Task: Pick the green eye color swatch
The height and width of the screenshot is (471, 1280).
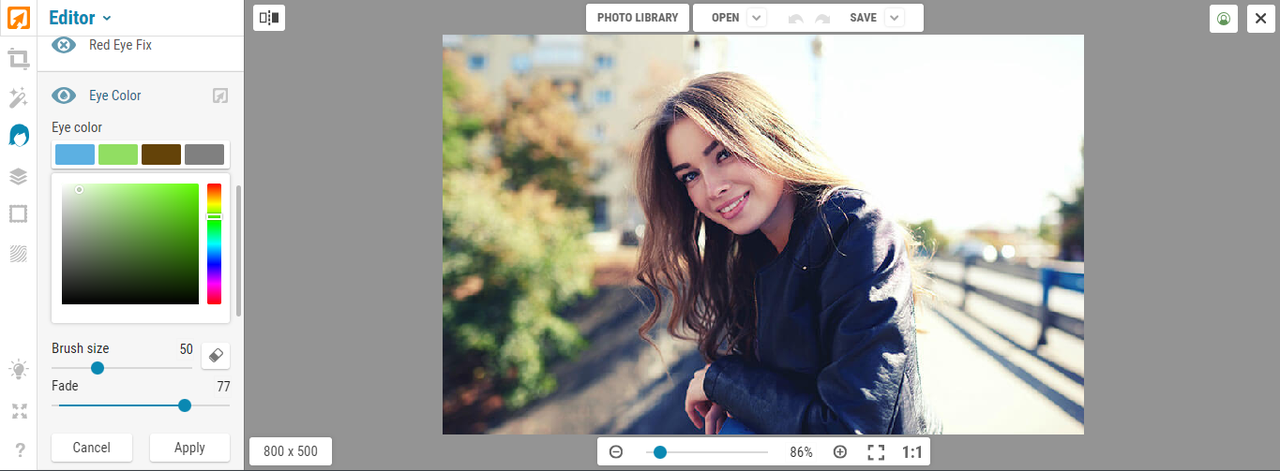Action: tap(118, 154)
